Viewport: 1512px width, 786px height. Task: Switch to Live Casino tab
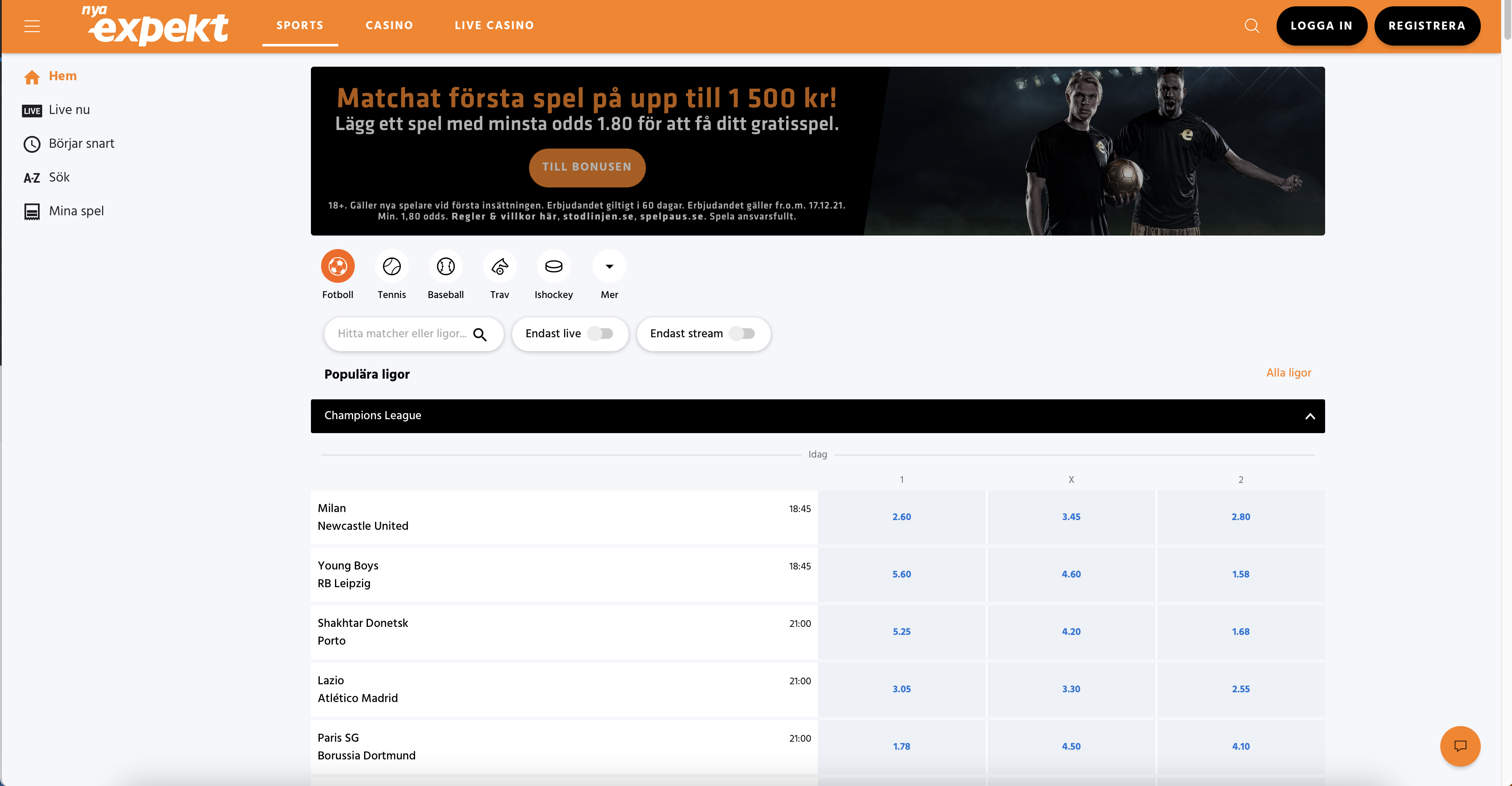click(x=494, y=25)
